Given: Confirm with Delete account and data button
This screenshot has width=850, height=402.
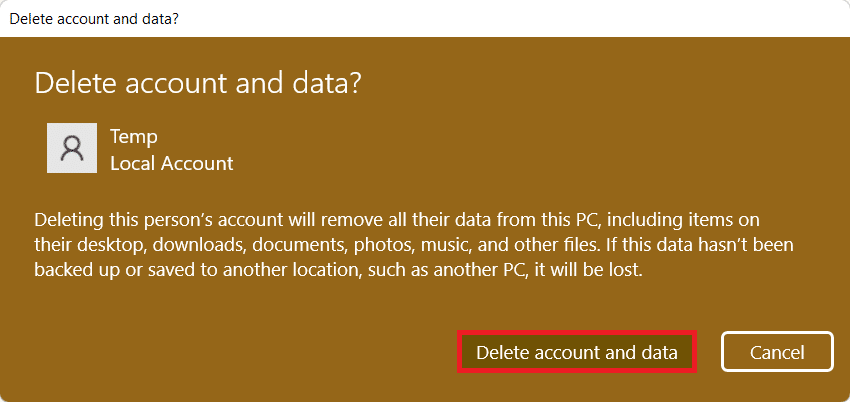Looking at the screenshot, I should (x=577, y=352).
